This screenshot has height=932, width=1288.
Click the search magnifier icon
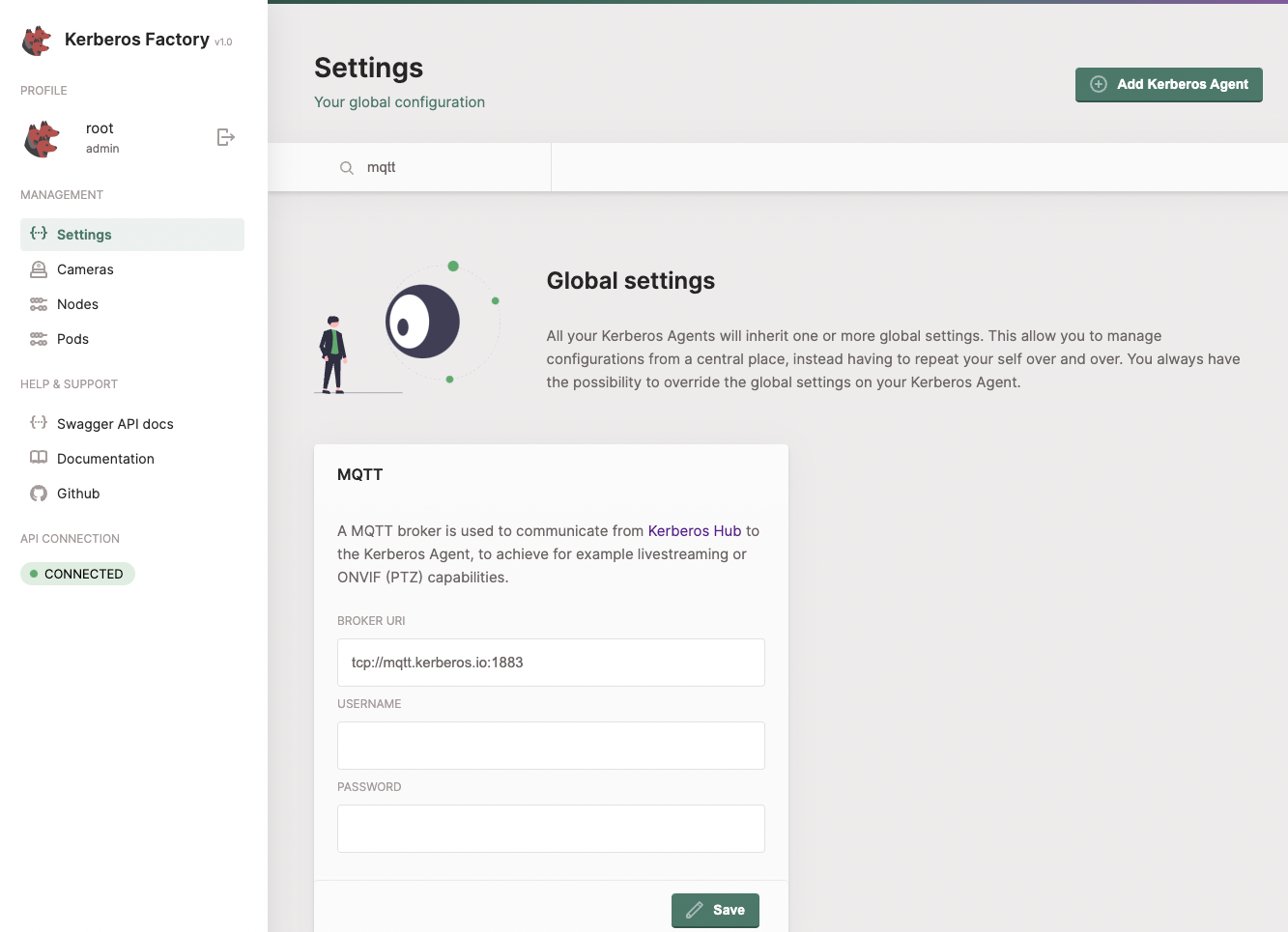(347, 167)
